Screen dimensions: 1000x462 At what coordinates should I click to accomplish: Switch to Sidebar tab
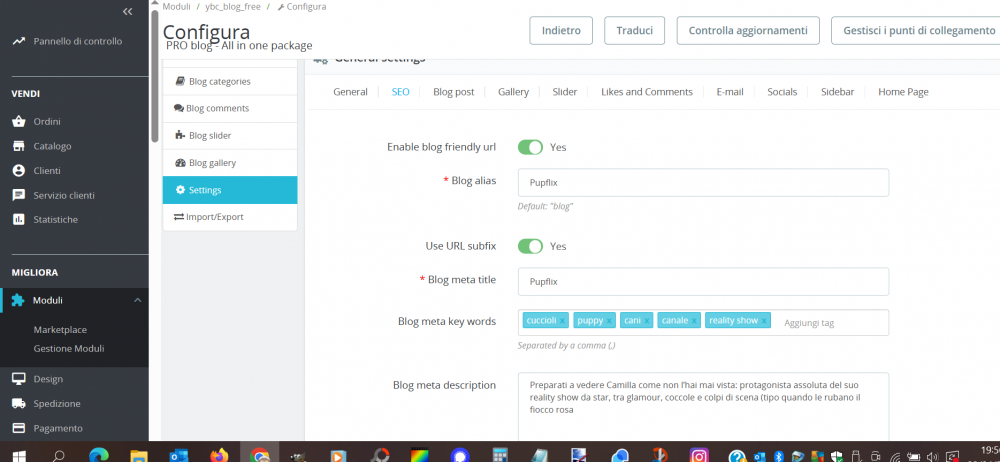[x=837, y=92]
